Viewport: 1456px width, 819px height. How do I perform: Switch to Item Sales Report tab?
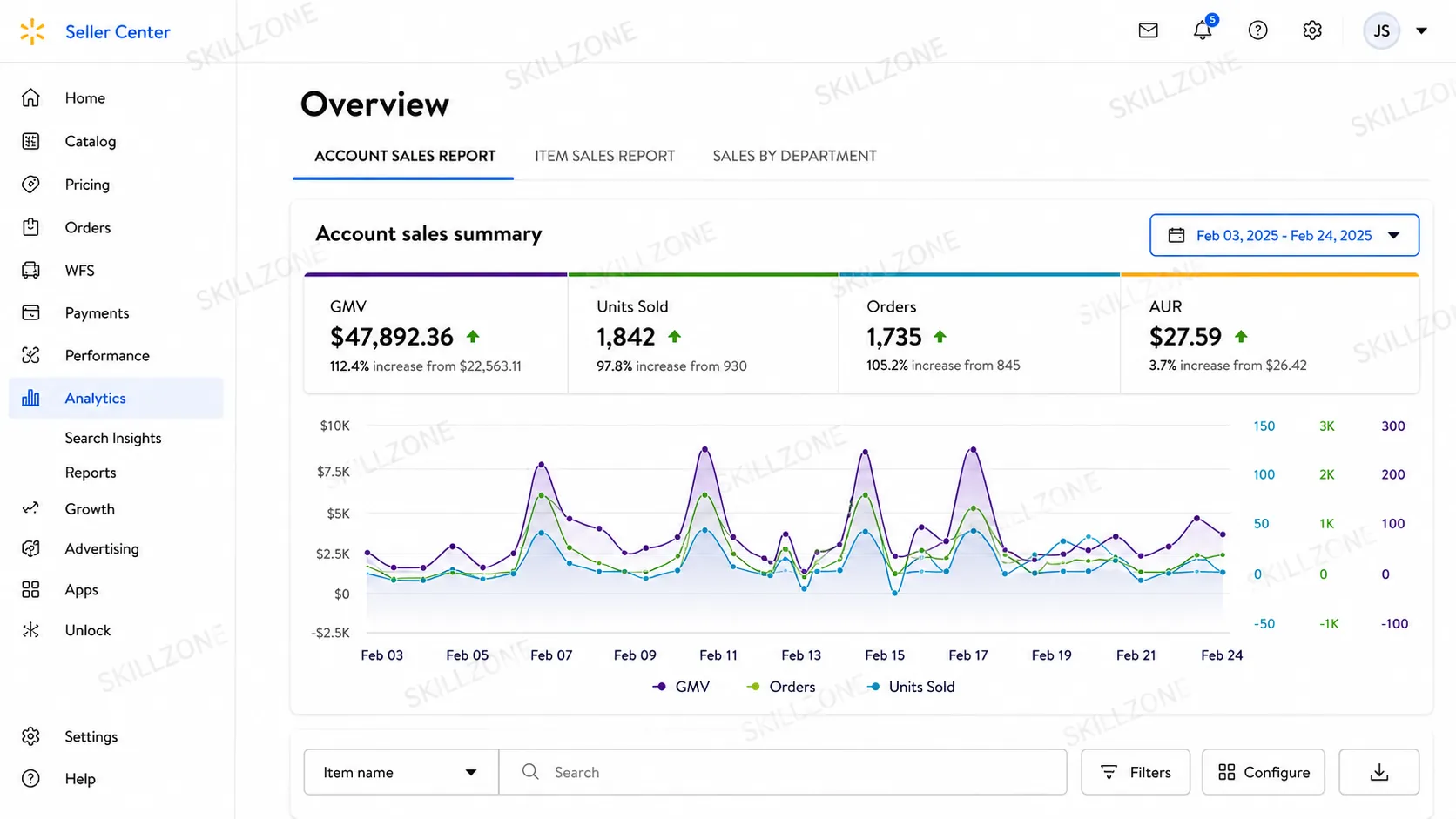[604, 156]
